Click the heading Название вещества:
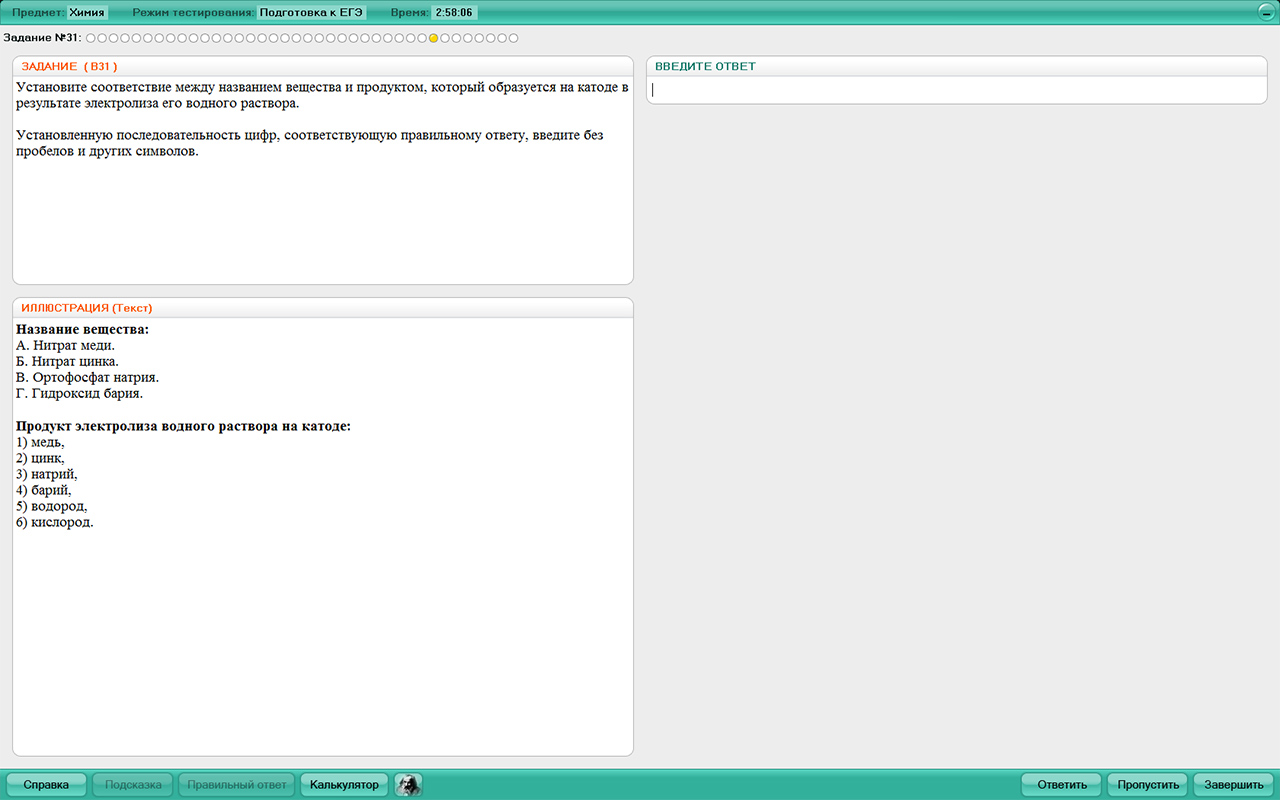Image resolution: width=1280 pixels, height=800 pixels. (83, 329)
